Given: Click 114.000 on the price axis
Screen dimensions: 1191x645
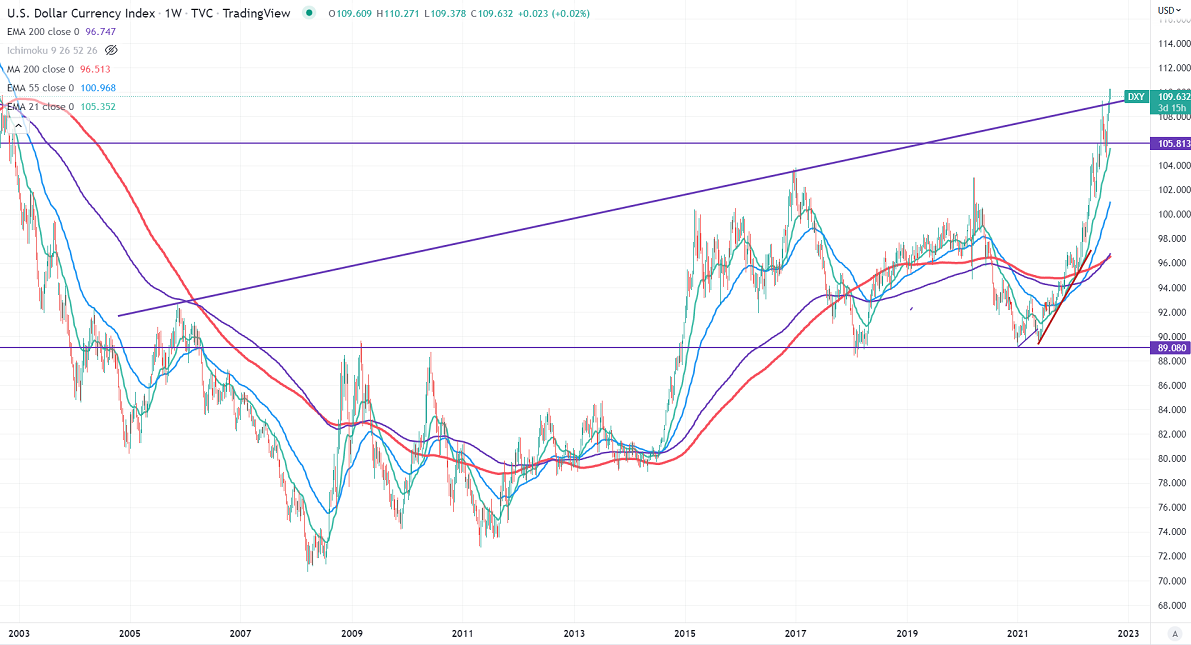Looking at the screenshot, I should 1174,44.
